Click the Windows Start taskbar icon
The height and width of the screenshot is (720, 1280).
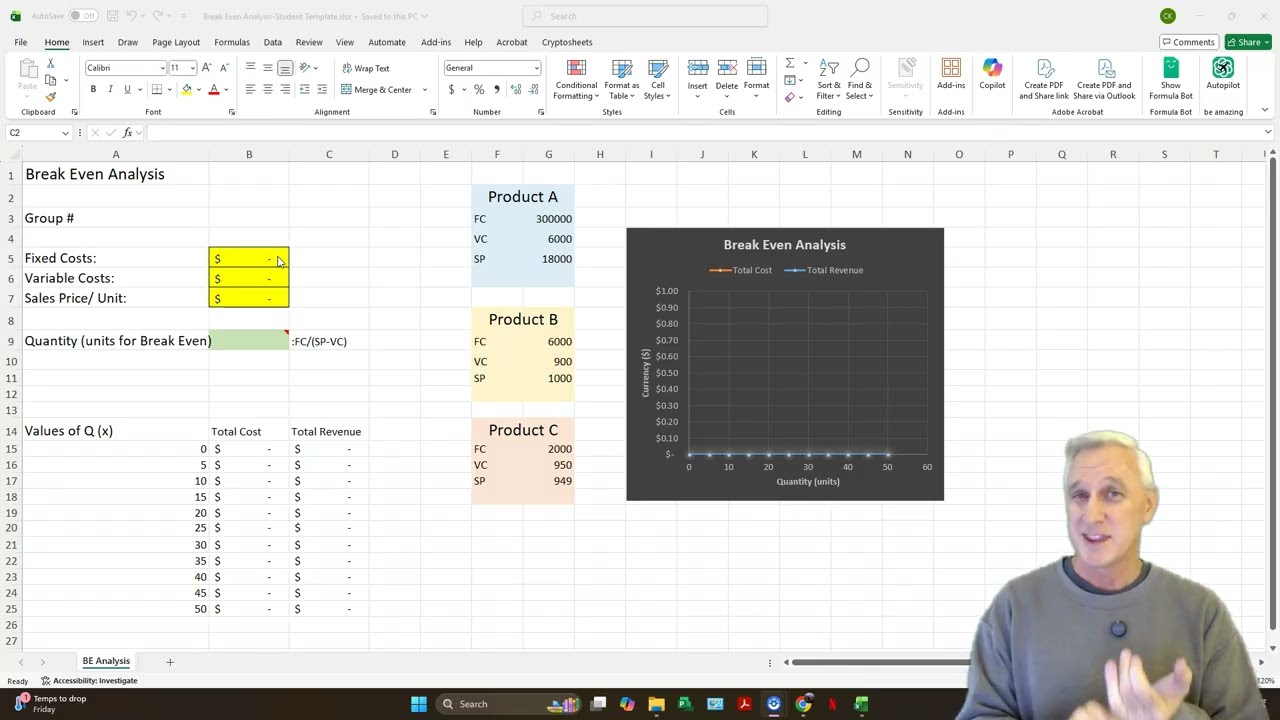pyautogui.click(x=419, y=704)
